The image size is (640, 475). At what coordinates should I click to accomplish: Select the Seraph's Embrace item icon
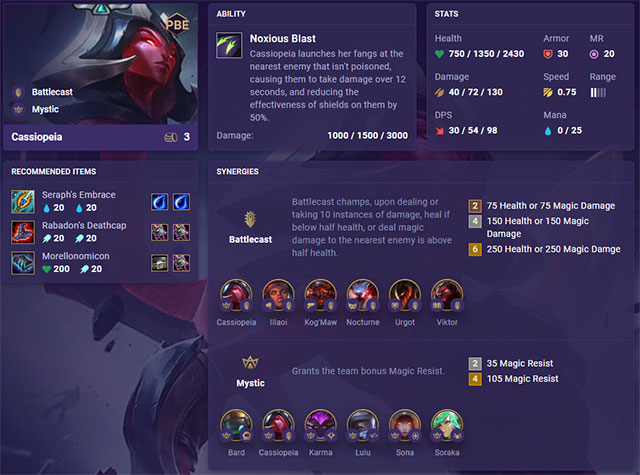click(x=23, y=202)
